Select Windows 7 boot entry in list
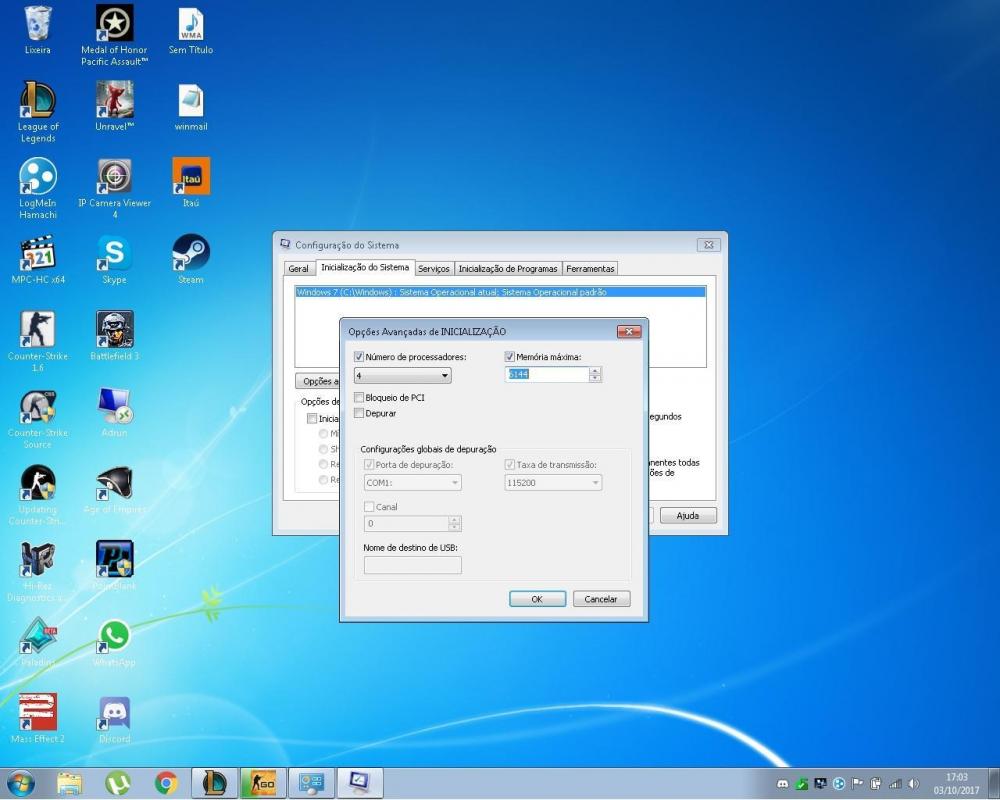 point(501,292)
